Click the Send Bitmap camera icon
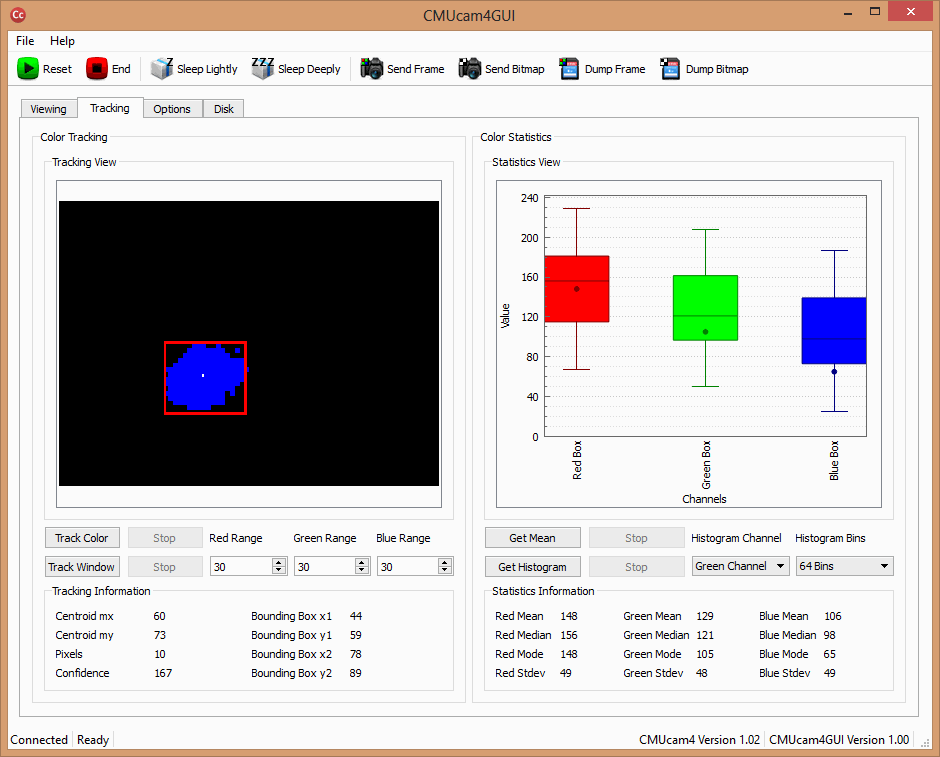Image resolution: width=940 pixels, height=757 pixels. pyautogui.click(x=470, y=68)
